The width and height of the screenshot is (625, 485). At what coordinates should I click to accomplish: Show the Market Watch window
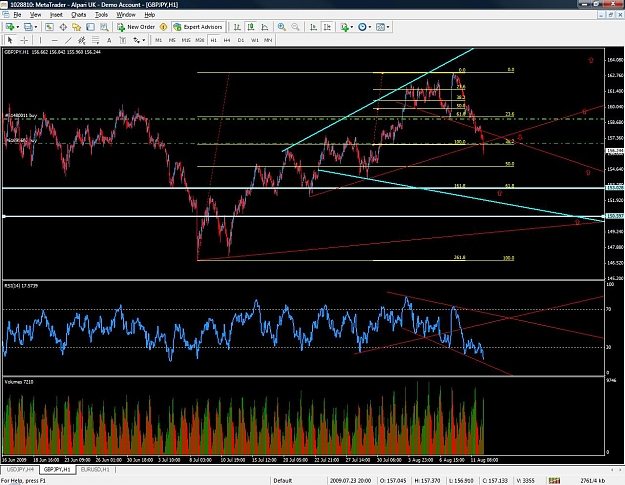click(49, 27)
